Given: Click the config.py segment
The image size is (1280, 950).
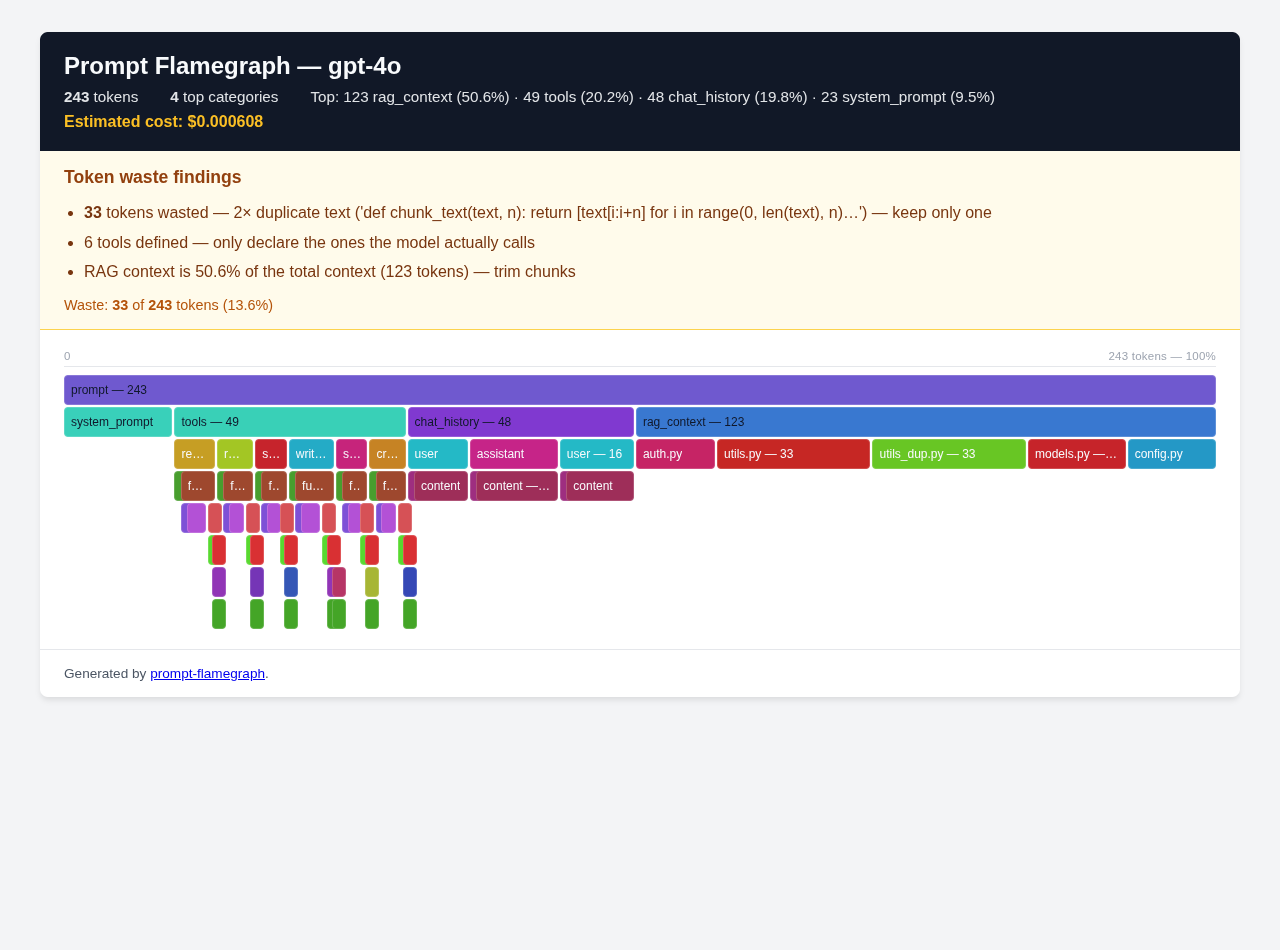Looking at the screenshot, I should coord(1172,454).
